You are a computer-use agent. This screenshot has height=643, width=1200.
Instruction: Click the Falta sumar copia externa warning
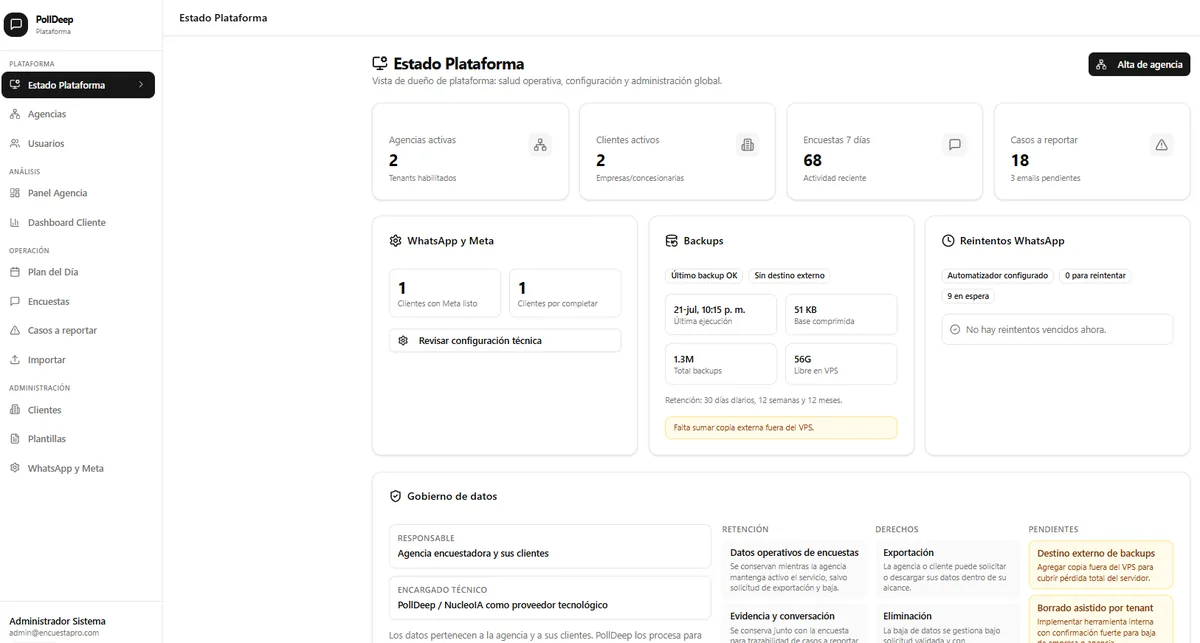point(781,428)
